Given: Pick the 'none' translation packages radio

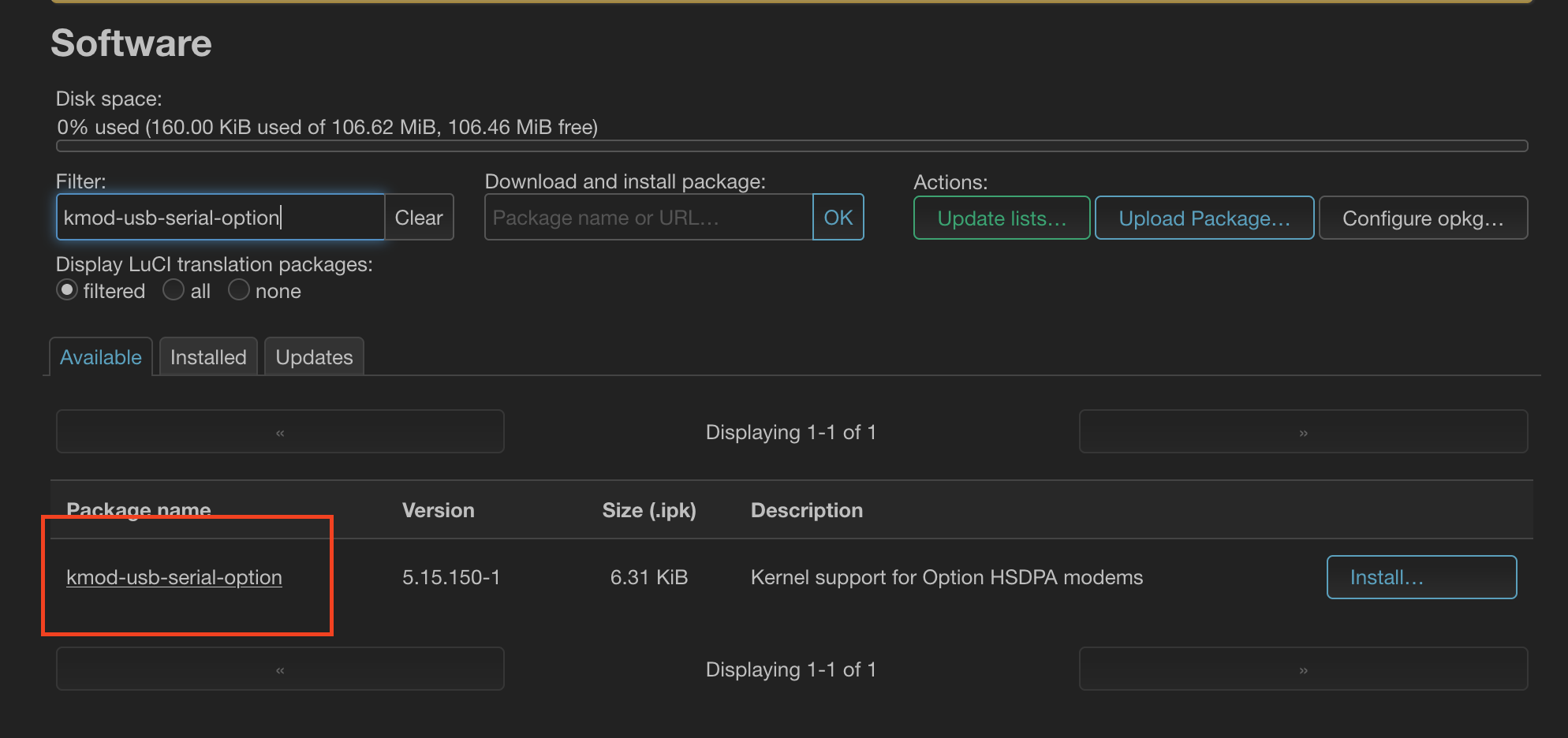Looking at the screenshot, I should tap(239, 290).
